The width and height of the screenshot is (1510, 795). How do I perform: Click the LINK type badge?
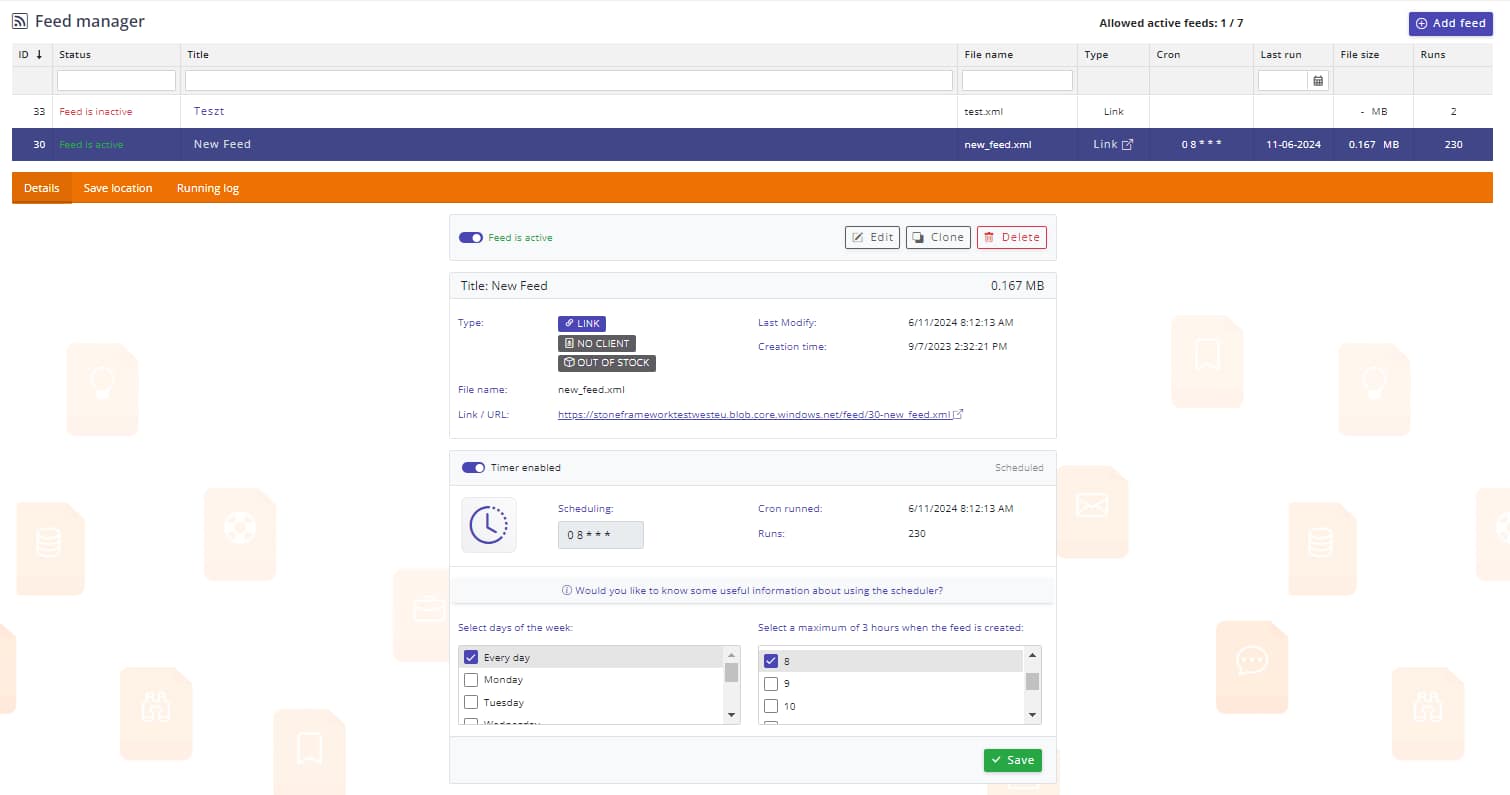[x=581, y=324]
